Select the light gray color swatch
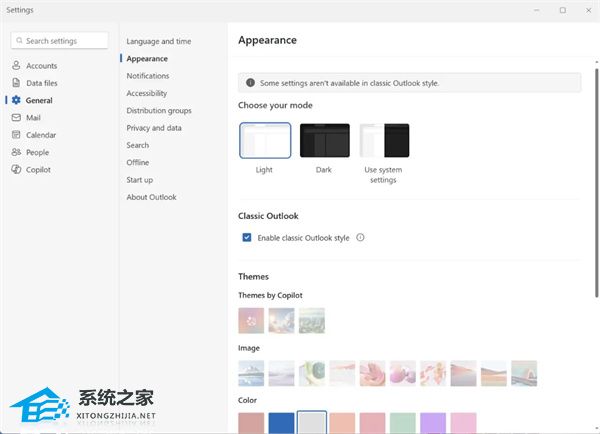600x434 pixels. 312,423
